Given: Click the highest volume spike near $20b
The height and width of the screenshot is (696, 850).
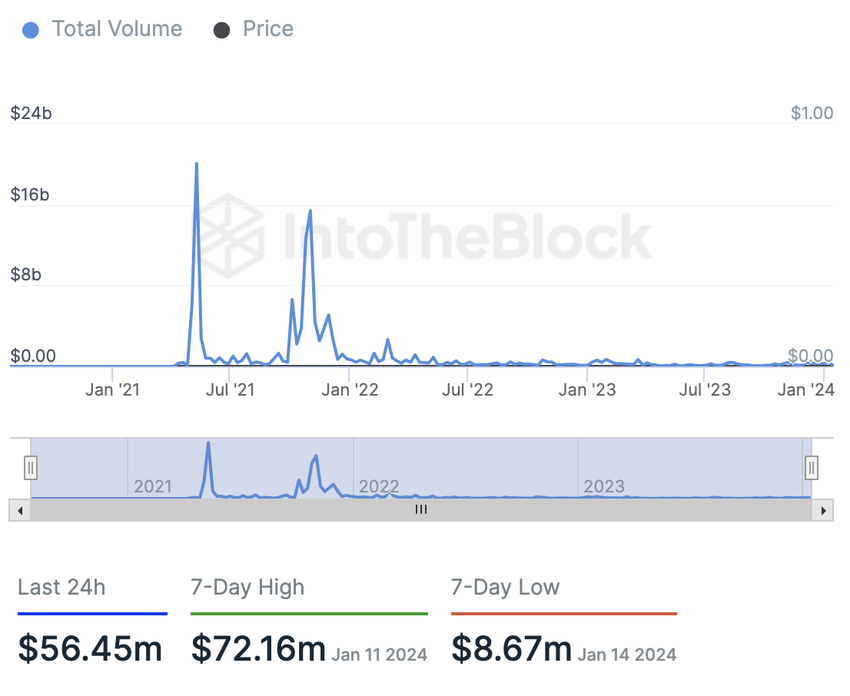Looking at the screenshot, I should [x=196, y=164].
